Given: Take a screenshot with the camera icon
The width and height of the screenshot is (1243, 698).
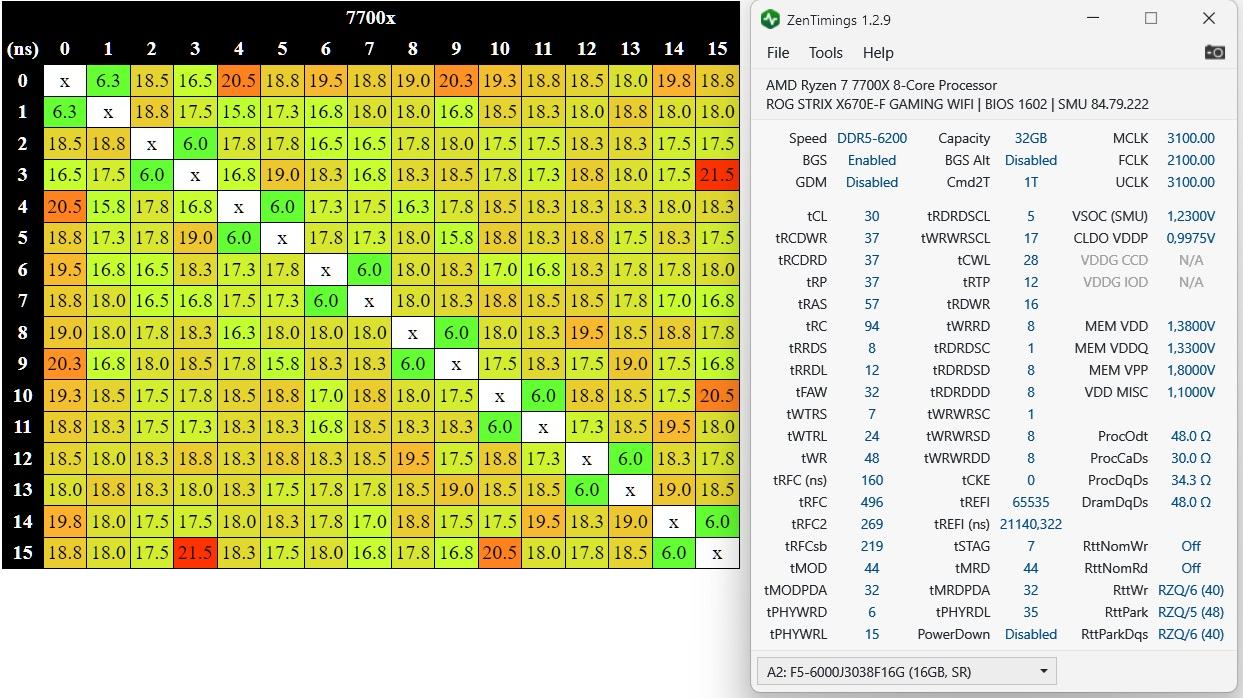Looking at the screenshot, I should [1215, 52].
